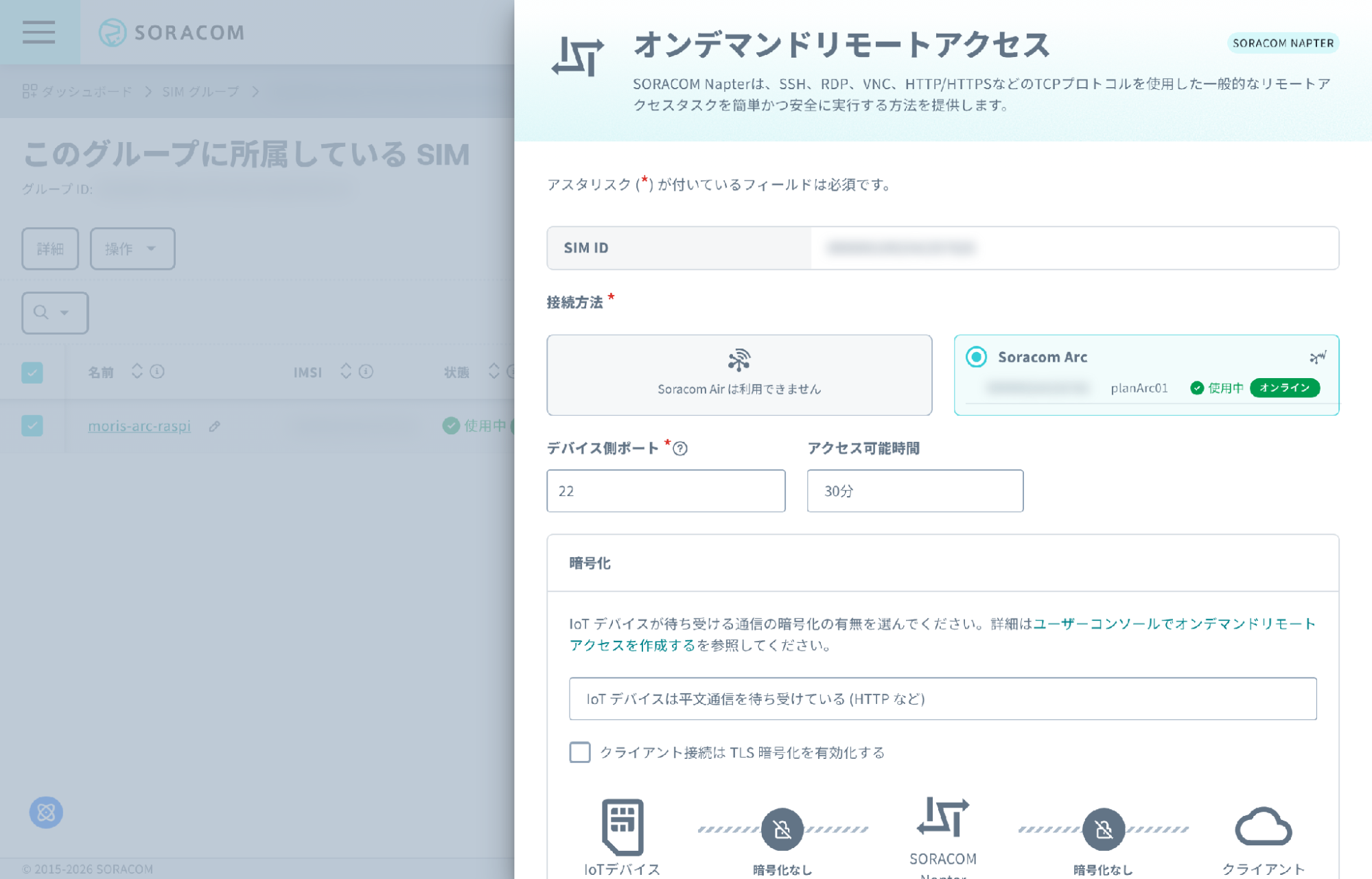Click the IoTデバイス SIM card icon

[623, 827]
